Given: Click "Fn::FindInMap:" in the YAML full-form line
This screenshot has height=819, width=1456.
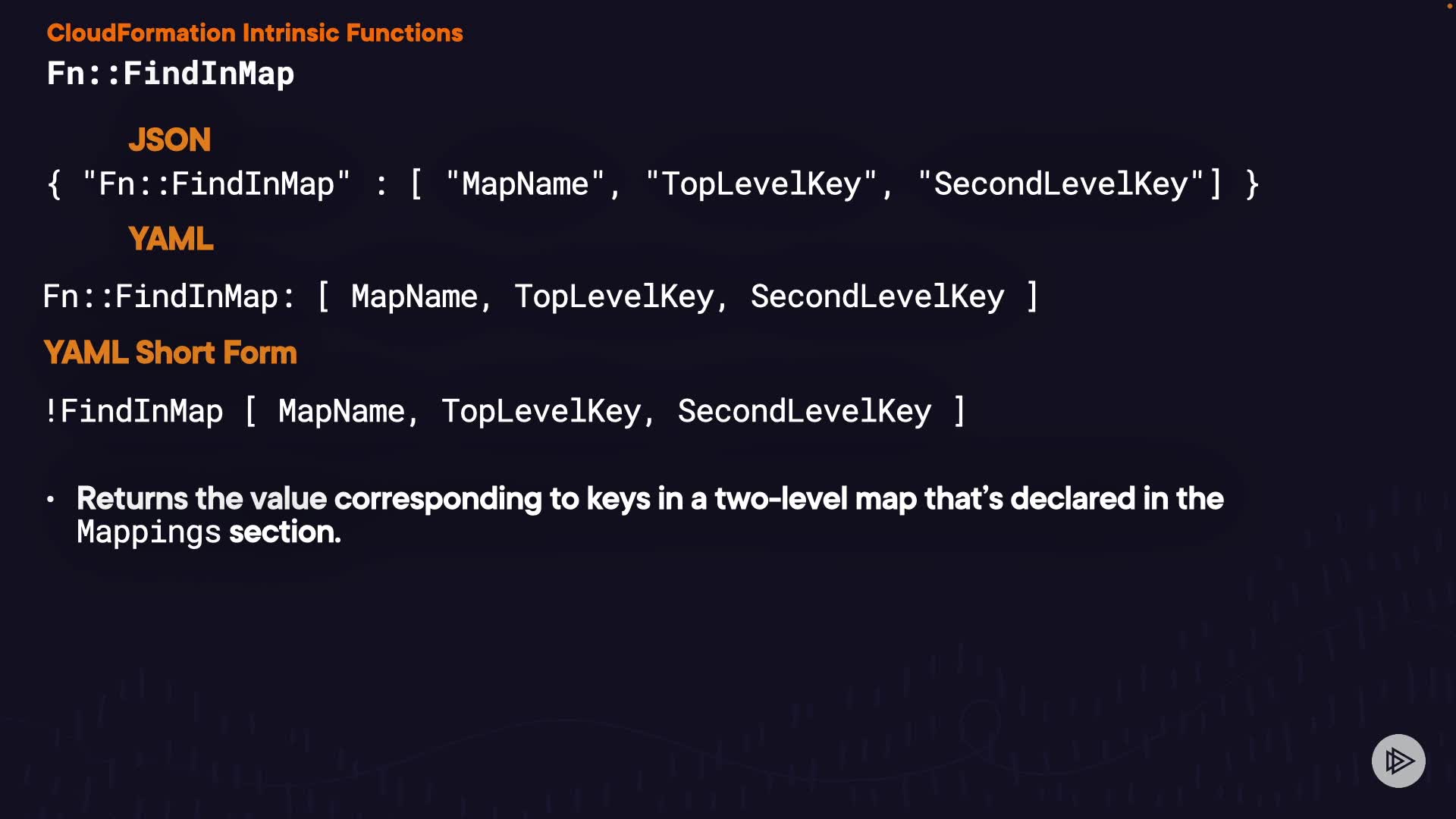Looking at the screenshot, I should coord(168,297).
